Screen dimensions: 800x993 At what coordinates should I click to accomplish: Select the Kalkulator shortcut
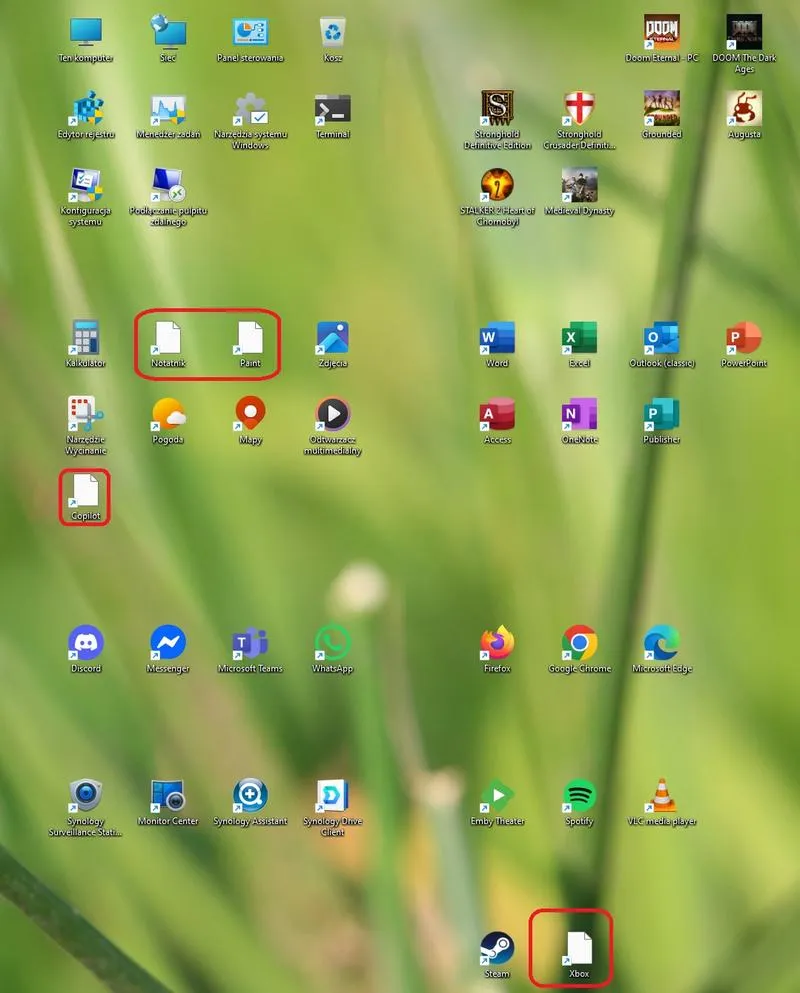coord(86,338)
